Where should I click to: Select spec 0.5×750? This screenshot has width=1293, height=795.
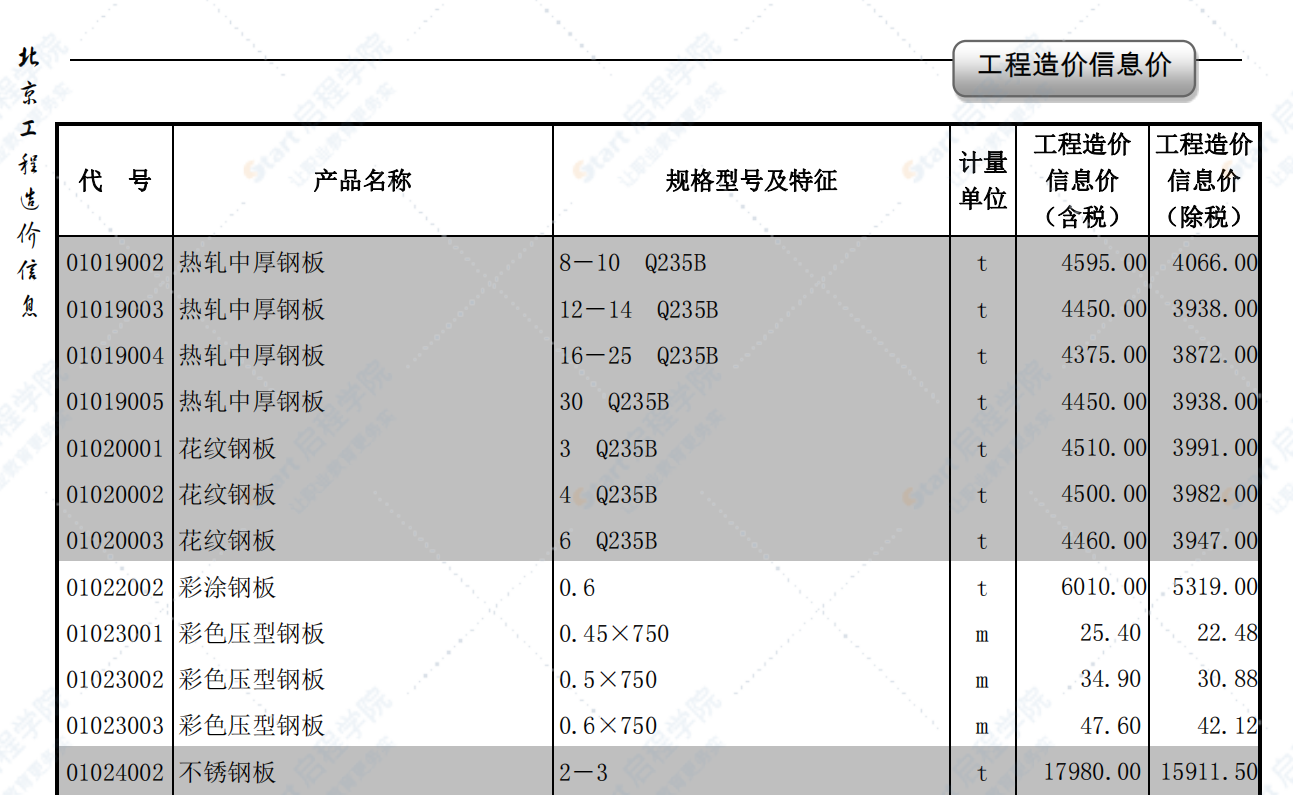pyautogui.click(x=608, y=680)
